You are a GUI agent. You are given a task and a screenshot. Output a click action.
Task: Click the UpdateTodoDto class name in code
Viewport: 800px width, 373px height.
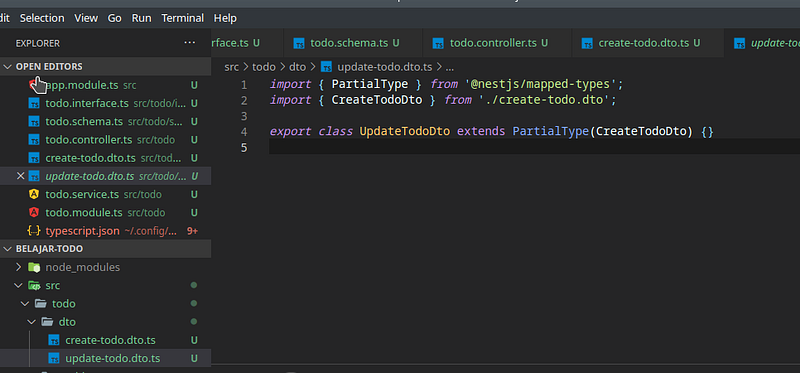coord(405,132)
